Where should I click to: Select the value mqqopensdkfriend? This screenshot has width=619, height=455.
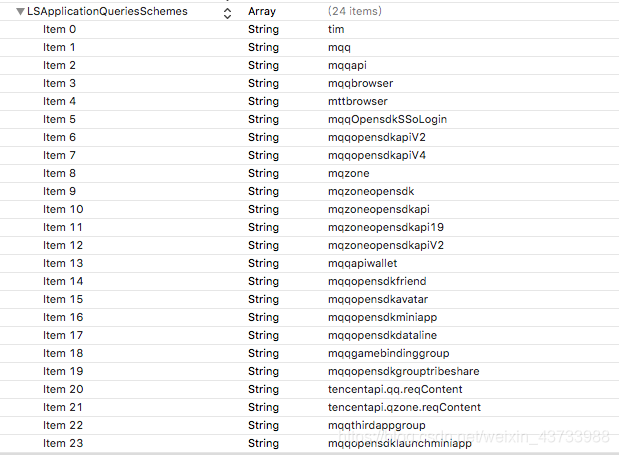[x=377, y=281]
